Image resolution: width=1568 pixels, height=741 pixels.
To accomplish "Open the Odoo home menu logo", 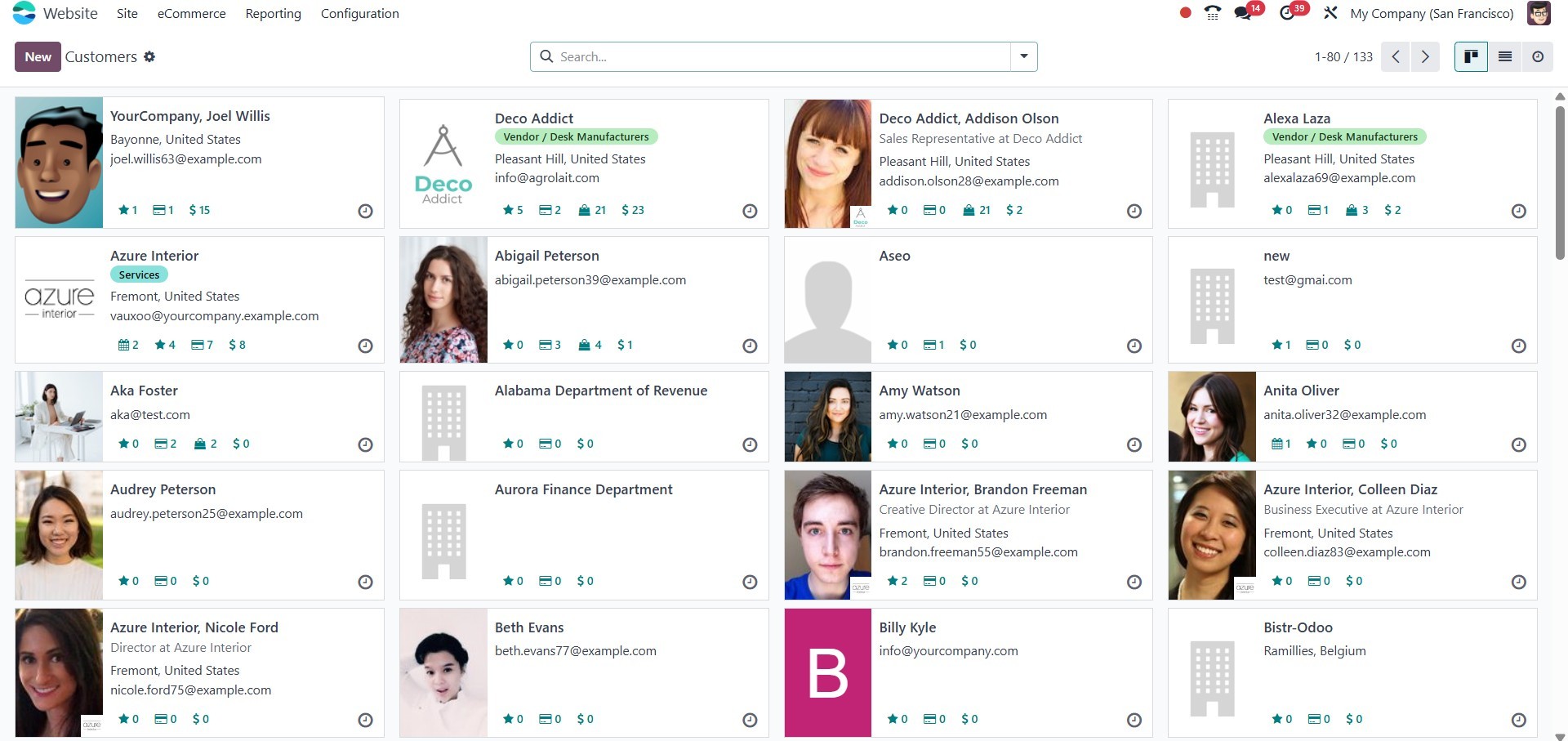I will coord(24,13).
